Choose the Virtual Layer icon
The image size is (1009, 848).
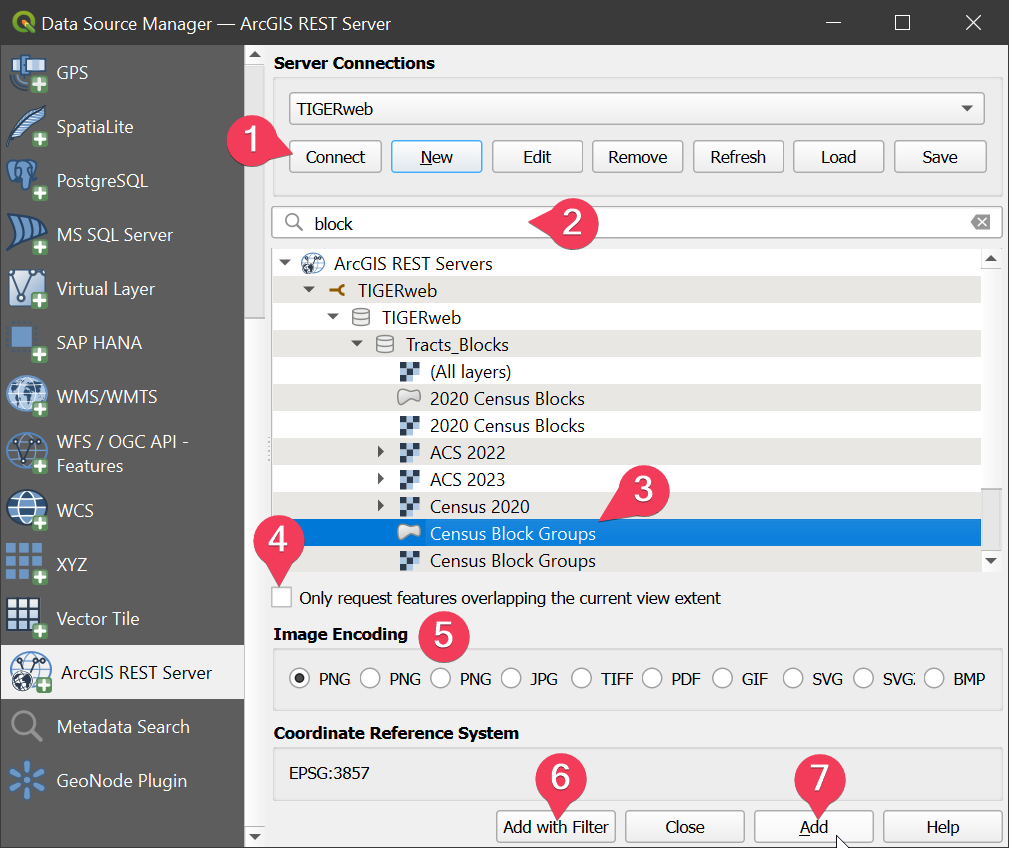pyautogui.click(x=26, y=289)
